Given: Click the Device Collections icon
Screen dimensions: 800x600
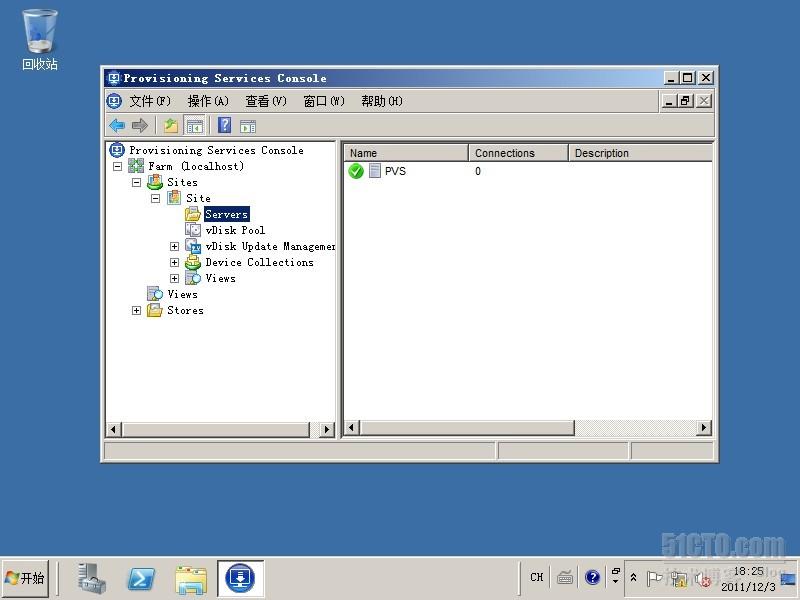Looking at the screenshot, I should coord(193,262).
